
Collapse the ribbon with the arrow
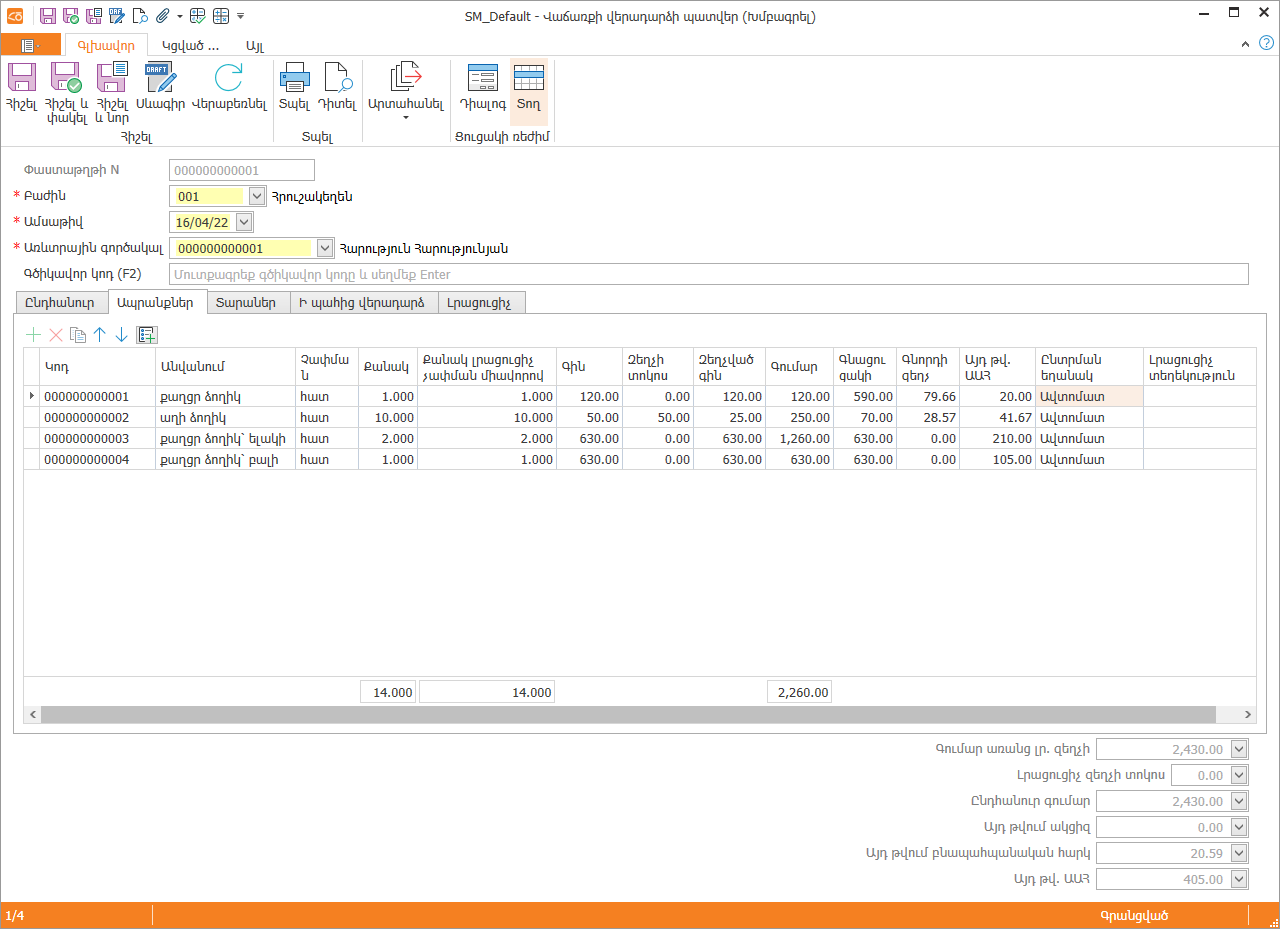(x=1245, y=44)
